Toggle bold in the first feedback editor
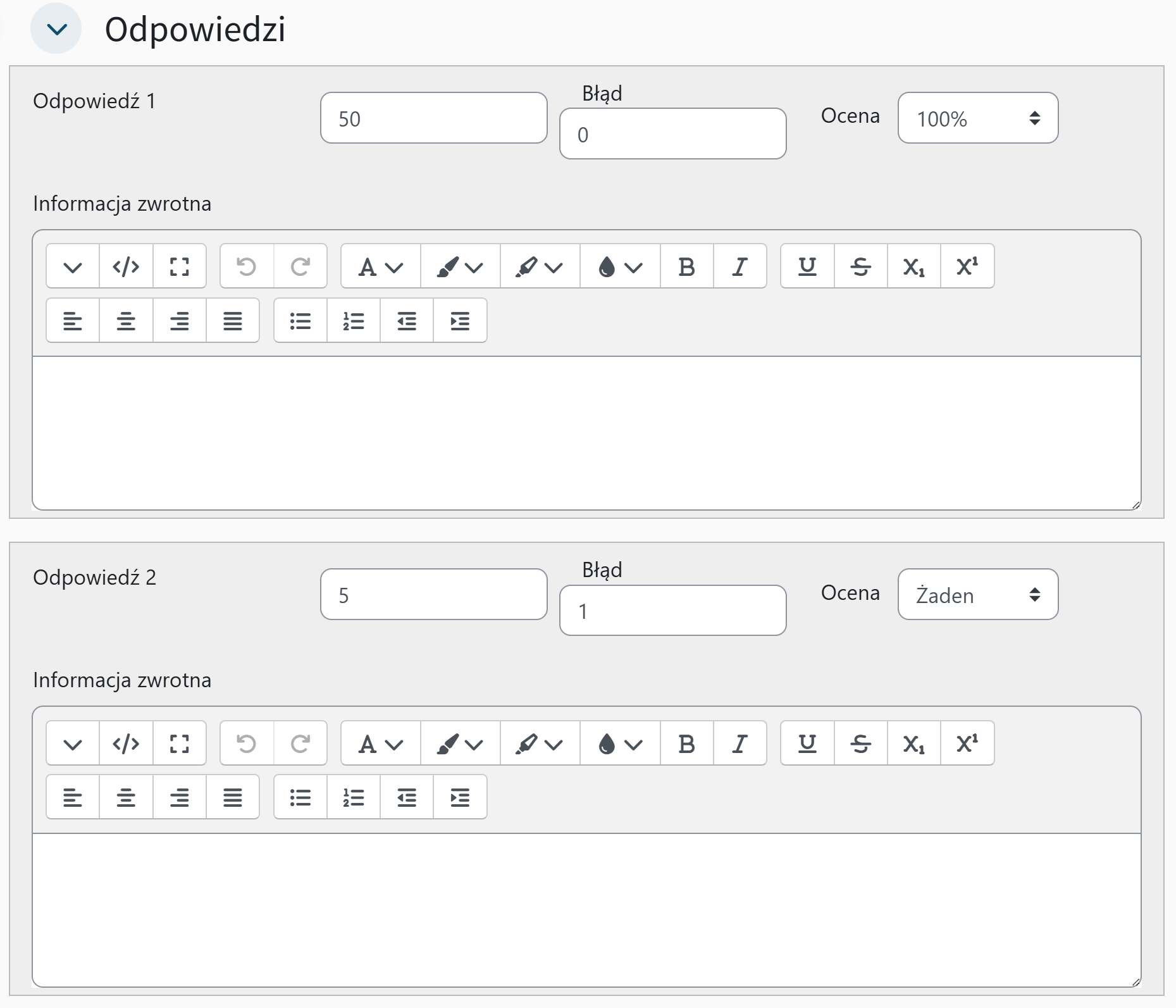 pyautogui.click(x=686, y=266)
